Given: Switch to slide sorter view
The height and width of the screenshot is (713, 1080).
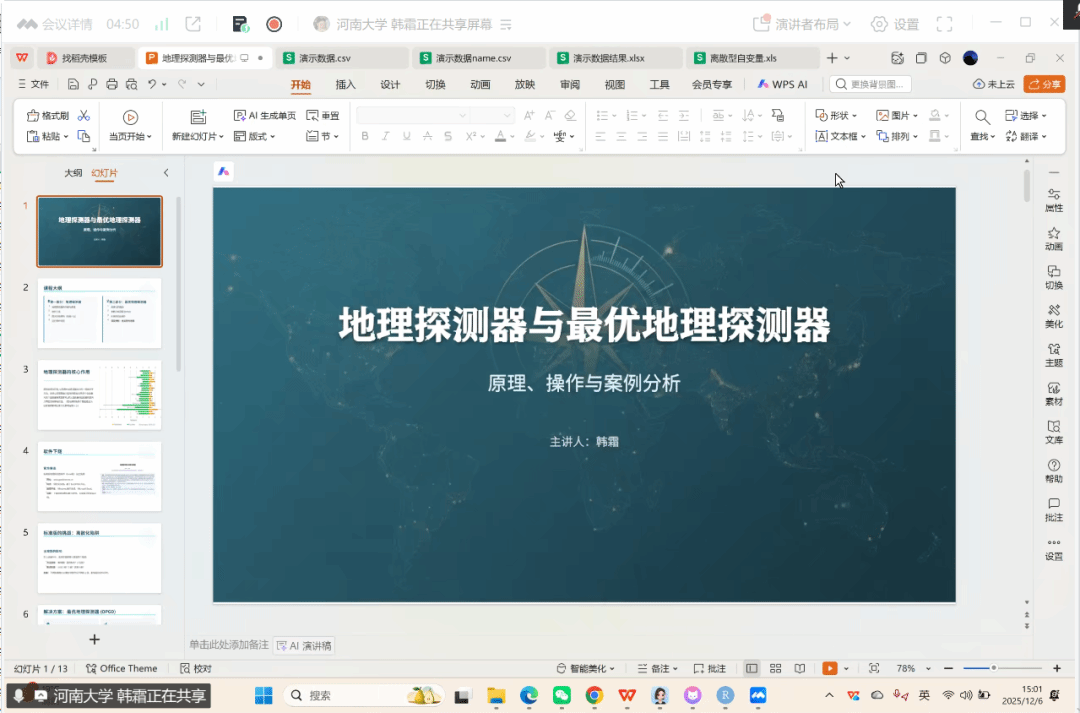Looking at the screenshot, I should pos(776,668).
